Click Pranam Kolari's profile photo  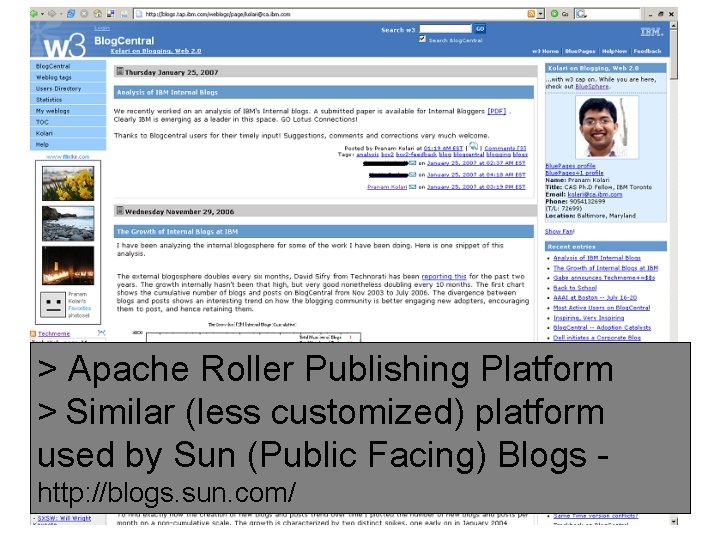607,127
